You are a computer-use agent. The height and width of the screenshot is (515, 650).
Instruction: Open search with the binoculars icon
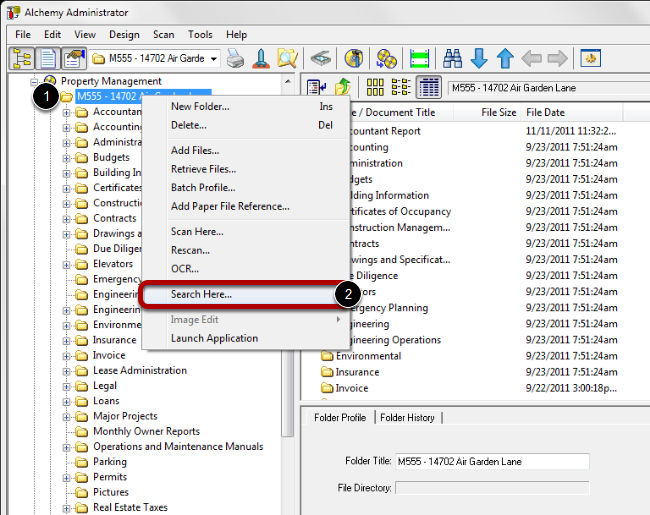coord(452,58)
